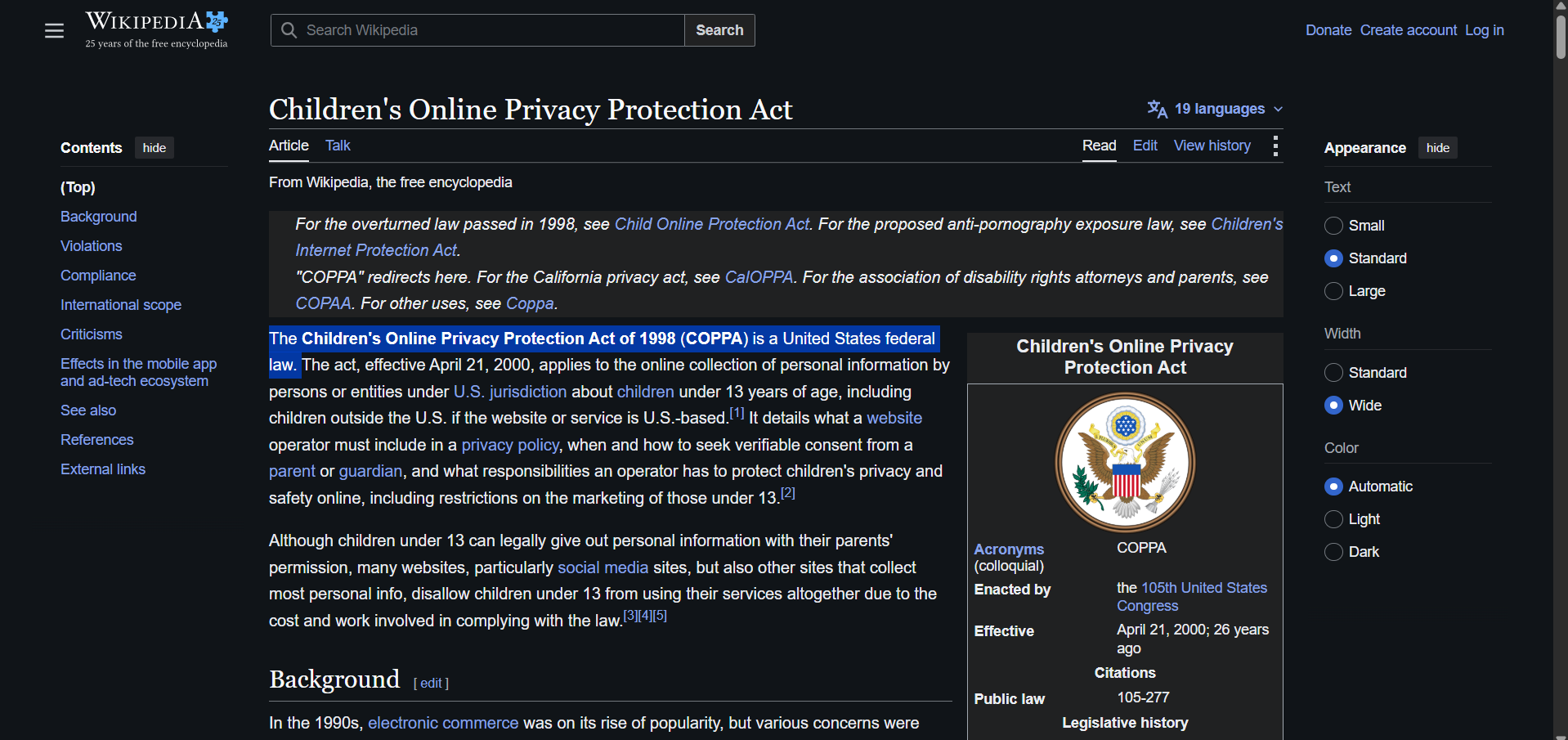Select Standard text size
Image resolution: width=1568 pixels, height=740 pixels.
[x=1333, y=258]
